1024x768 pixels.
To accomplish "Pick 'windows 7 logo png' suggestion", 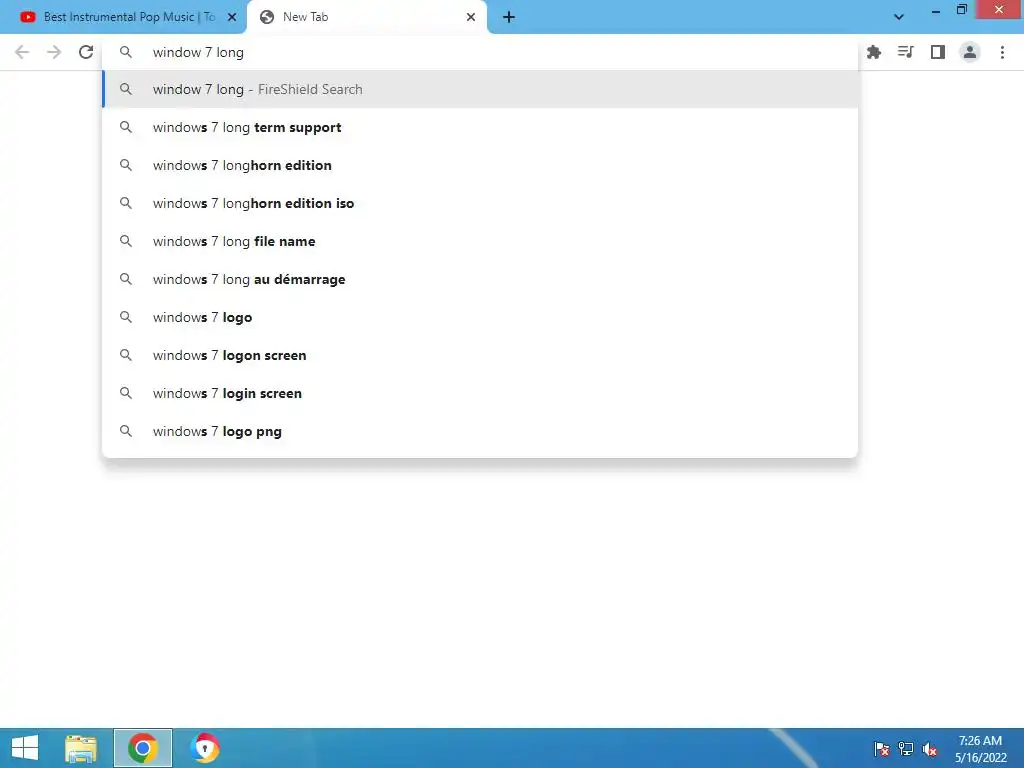I will [x=480, y=431].
